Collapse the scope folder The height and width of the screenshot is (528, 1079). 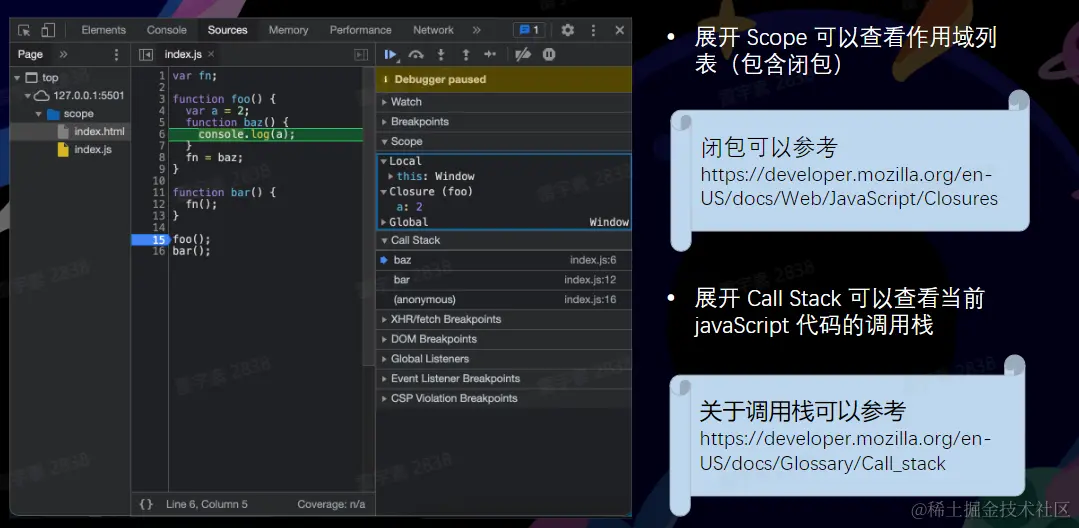[x=39, y=114]
